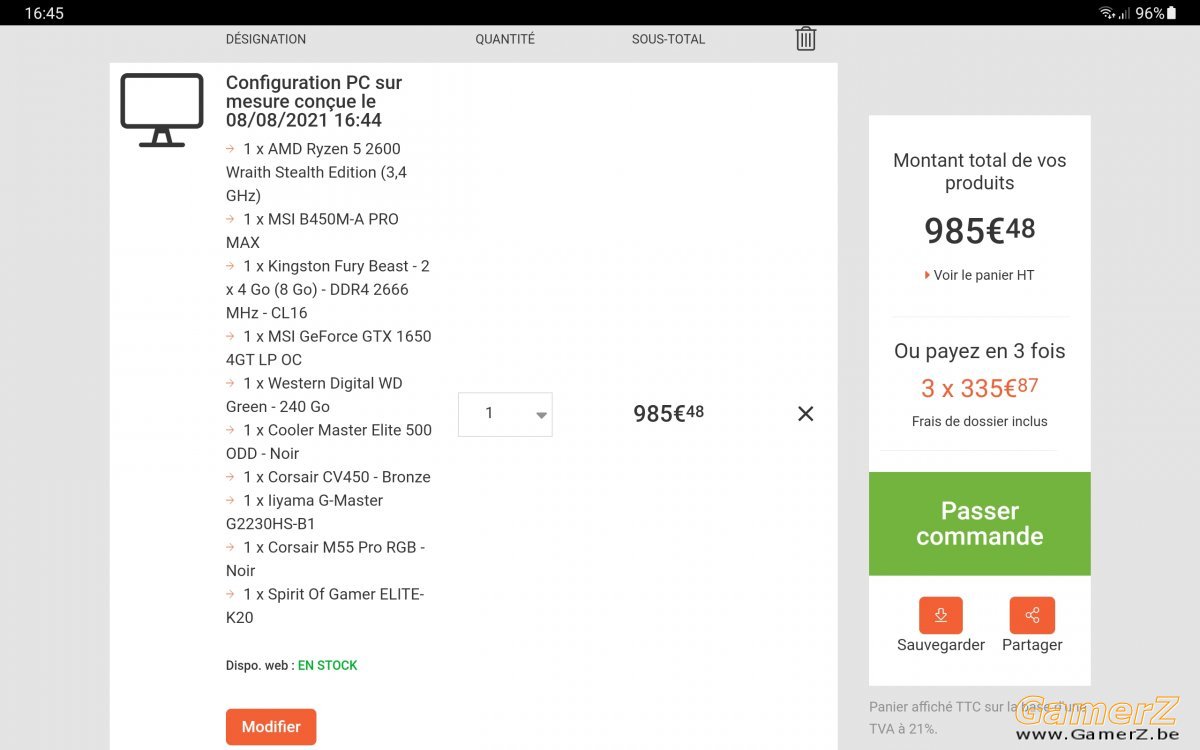Image resolution: width=1200 pixels, height=750 pixels.
Task: Click the Sauvegarder label
Action: (x=941, y=645)
